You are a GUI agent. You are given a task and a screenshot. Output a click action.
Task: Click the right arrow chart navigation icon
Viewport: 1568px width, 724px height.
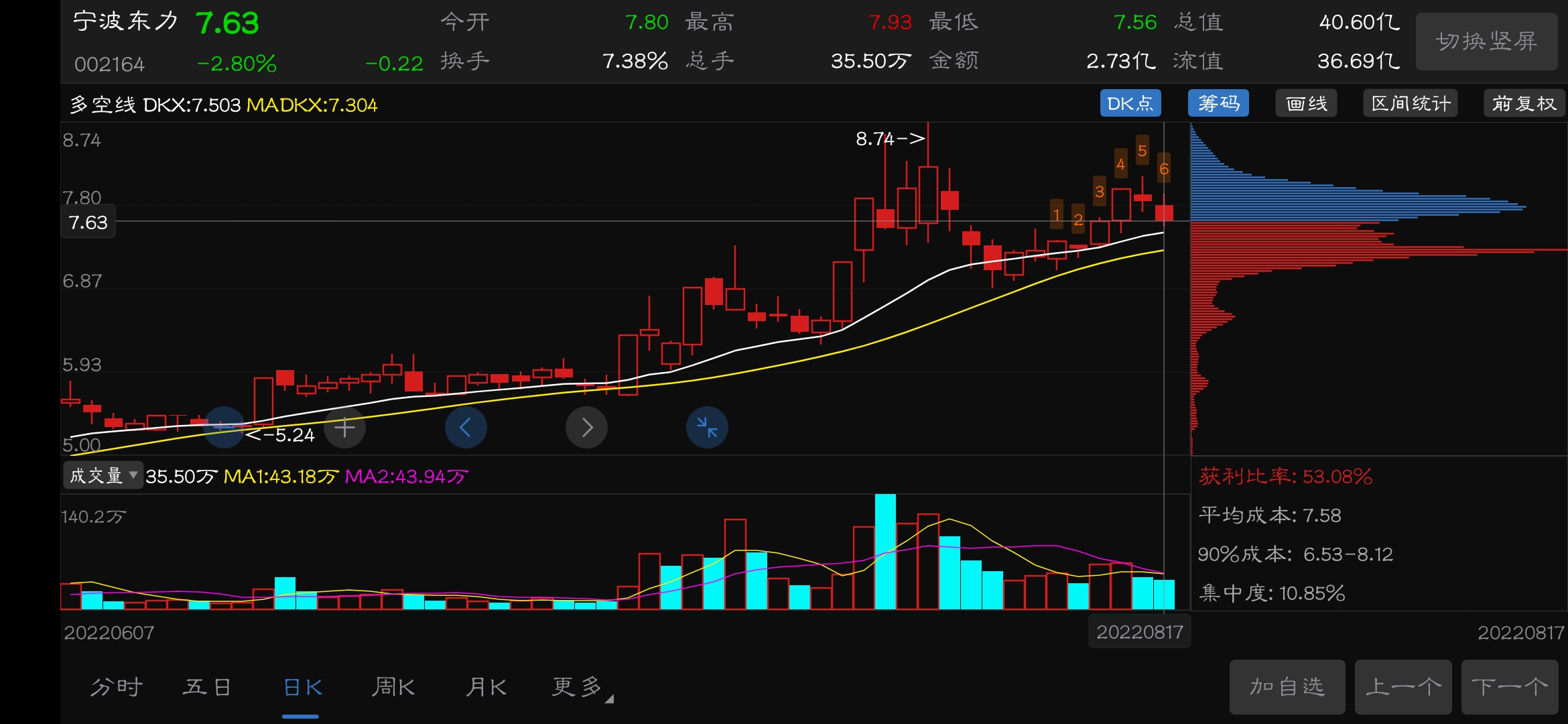[586, 427]
